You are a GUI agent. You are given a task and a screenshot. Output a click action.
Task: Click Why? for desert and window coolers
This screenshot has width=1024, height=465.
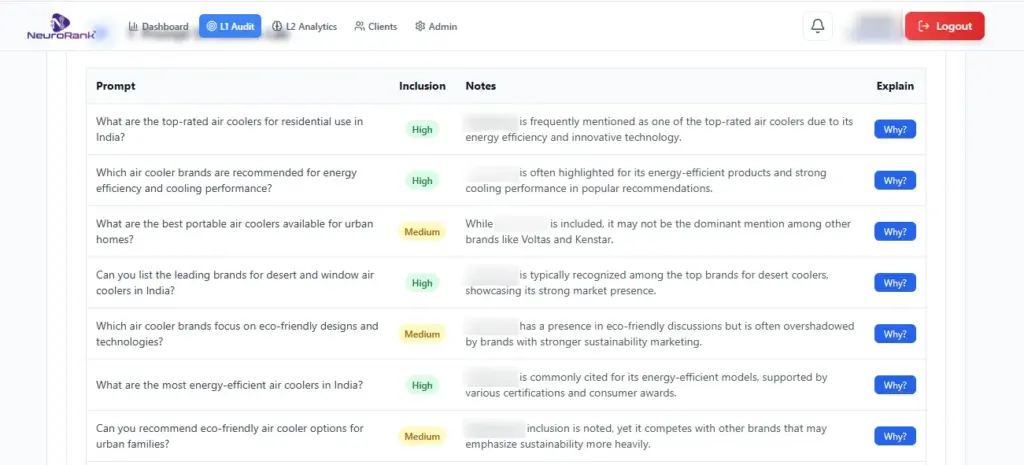coord(895,283)
